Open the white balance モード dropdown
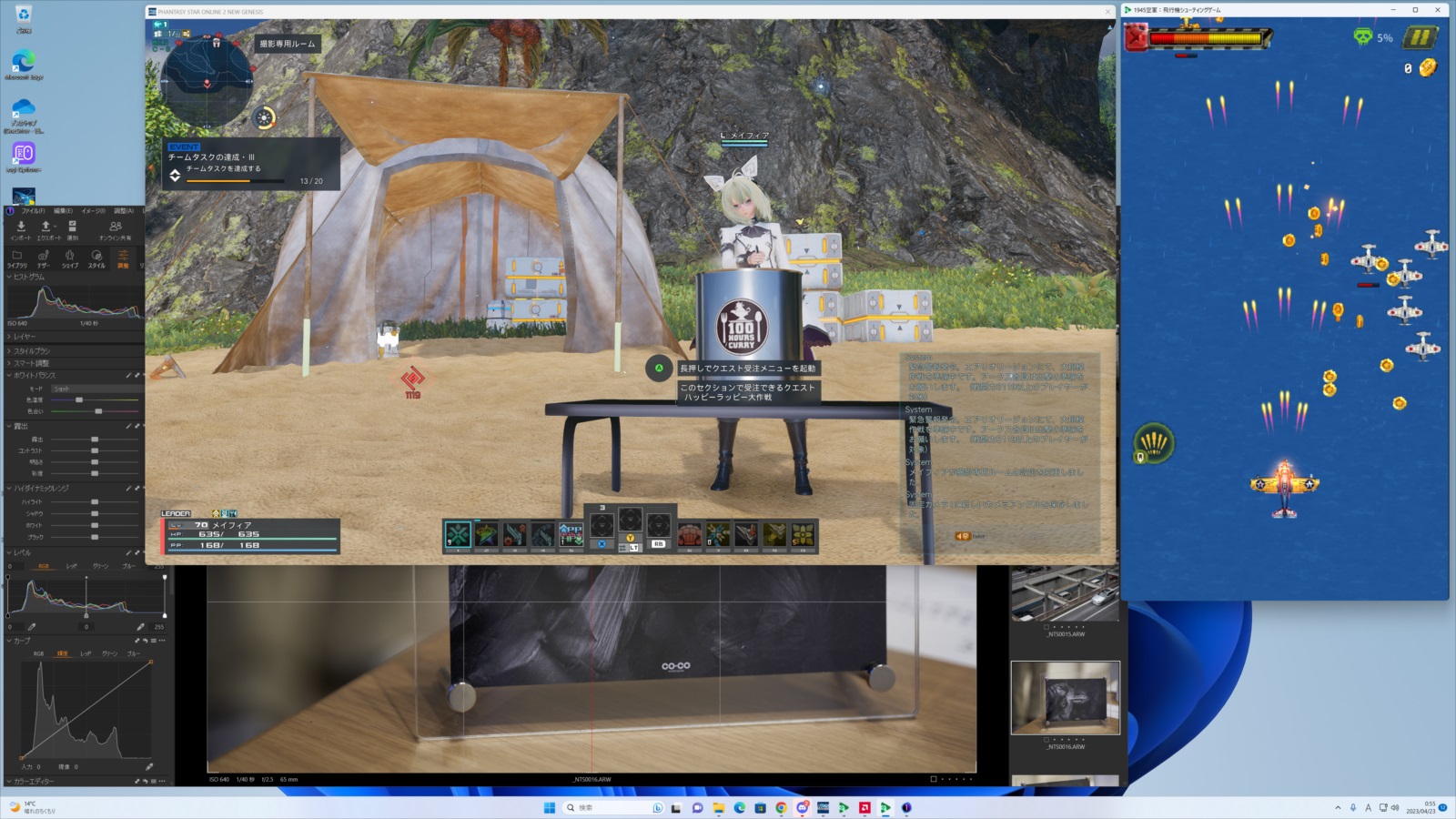 pos(96,389)
